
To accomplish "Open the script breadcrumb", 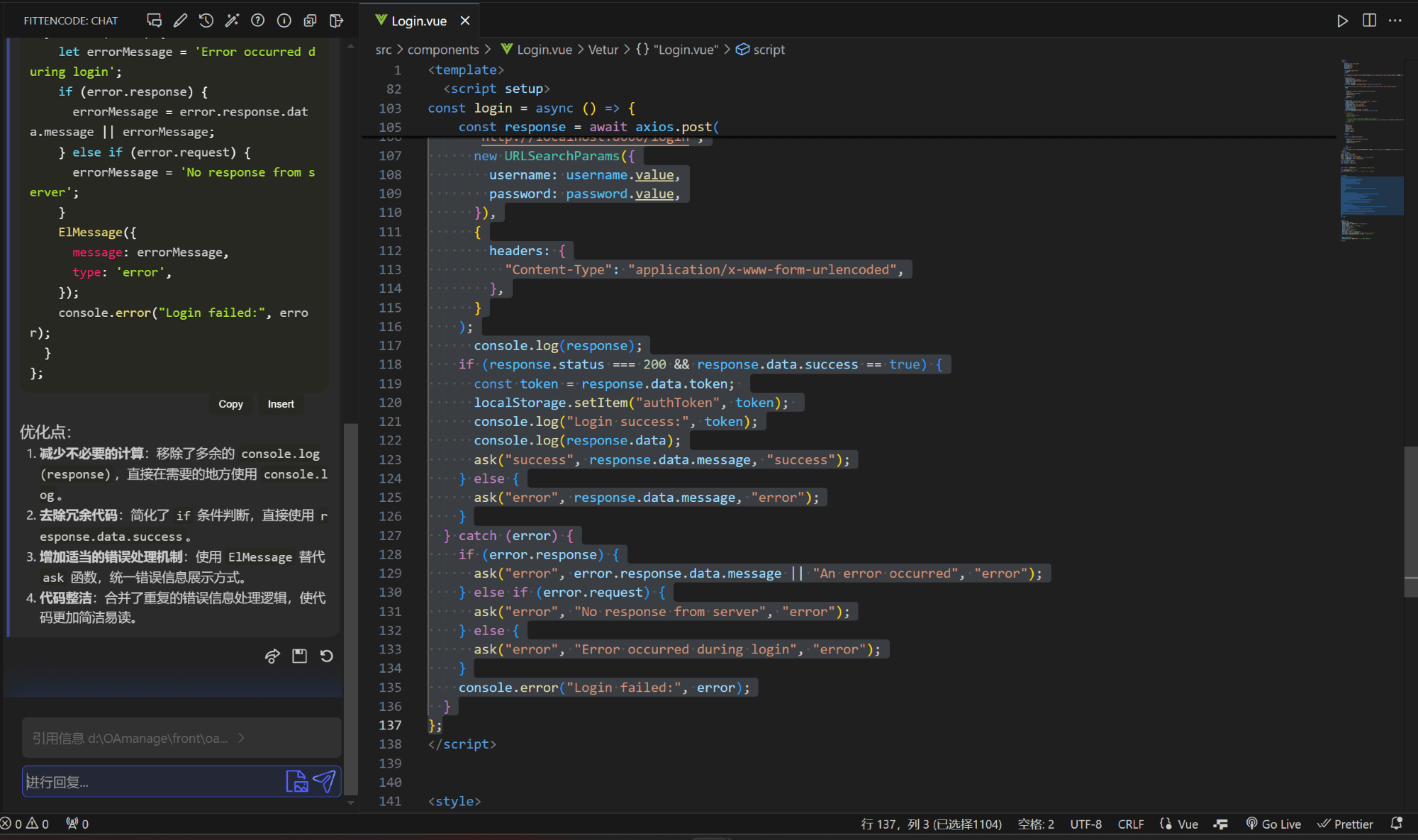I will pyautogui.click(x=761, y=50).
